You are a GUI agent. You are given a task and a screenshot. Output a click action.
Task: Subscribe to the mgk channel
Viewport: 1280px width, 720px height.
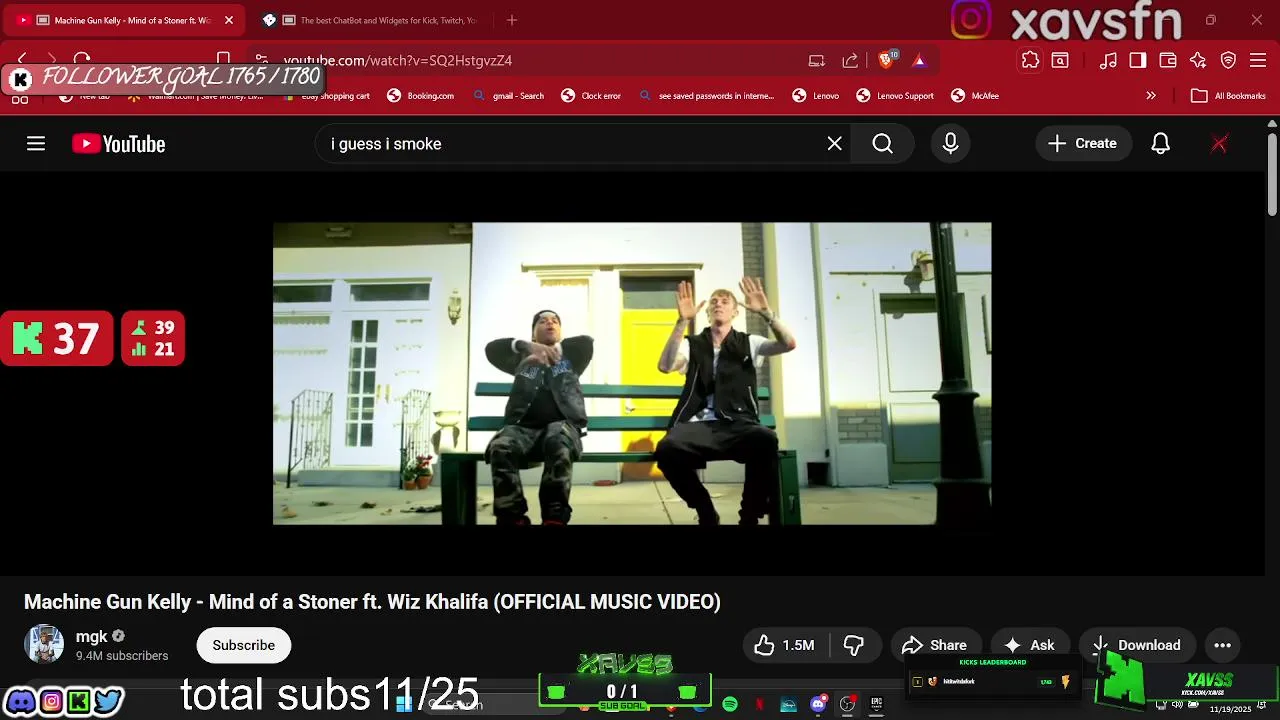243,645
